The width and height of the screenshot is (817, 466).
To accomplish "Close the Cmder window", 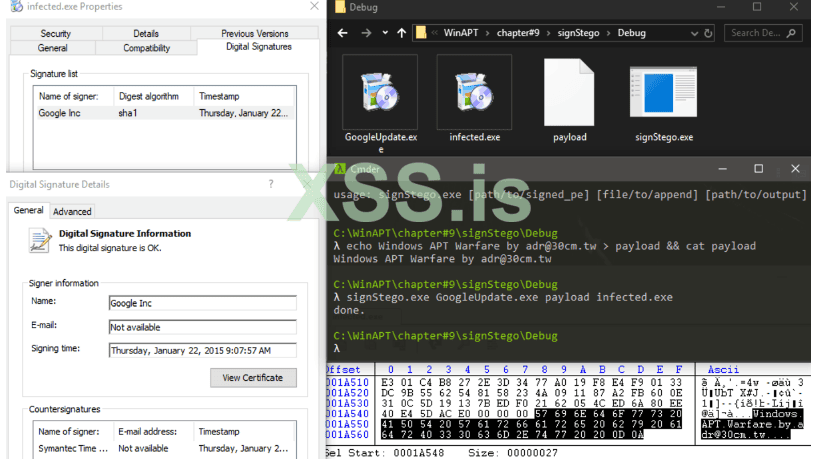I will click(x=795, y=168).
